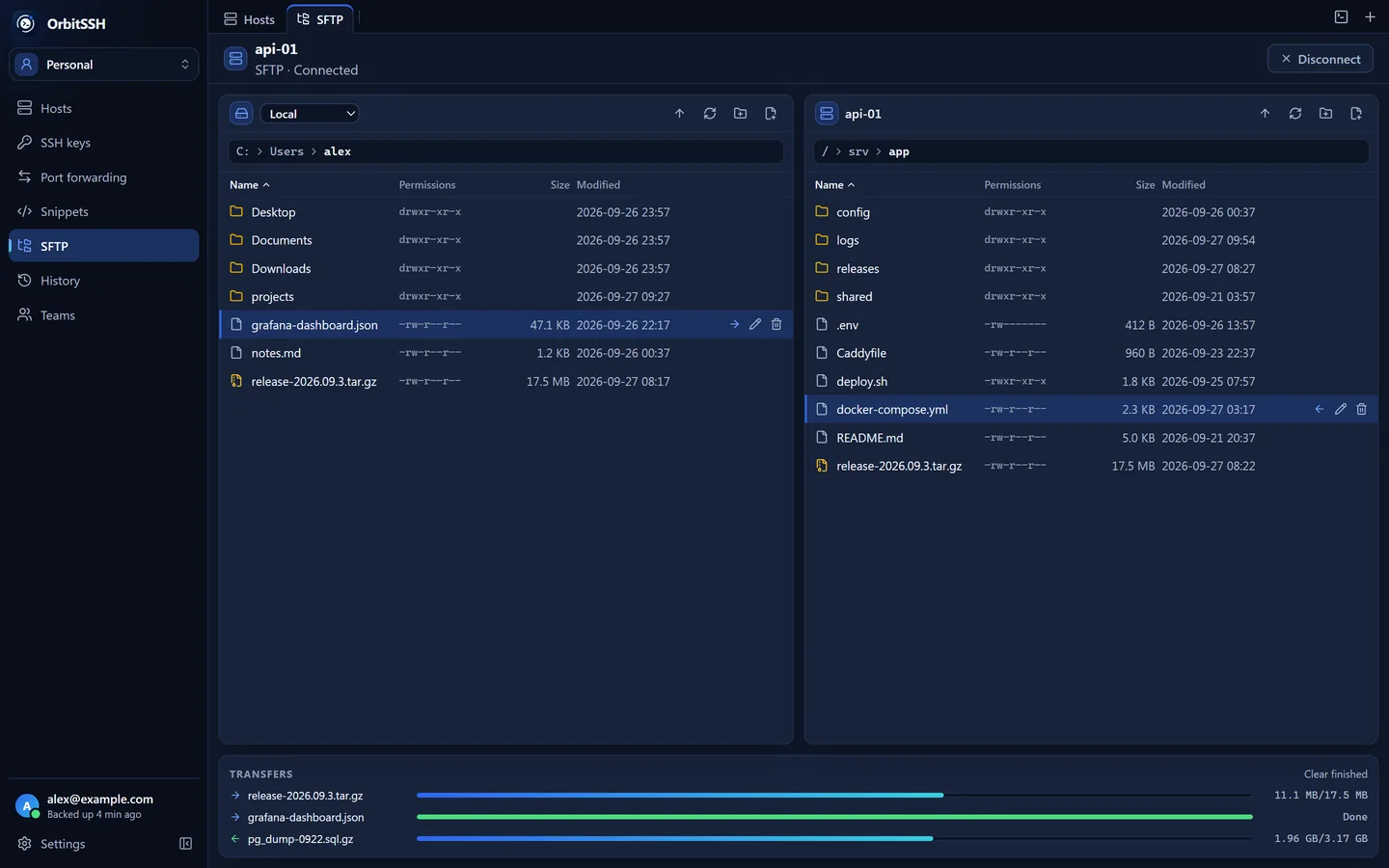This screenshot has width=1389, height=868.
Task: Click pg_dump-0922.sql.gz transfer progress bar
Action: click(x=834, y=839)
